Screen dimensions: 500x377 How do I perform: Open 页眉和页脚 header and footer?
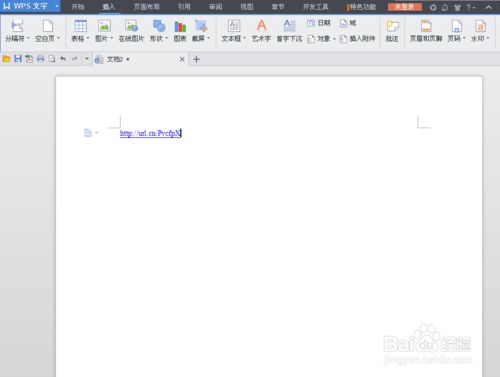pyautogui.click(x=426, y=31)
